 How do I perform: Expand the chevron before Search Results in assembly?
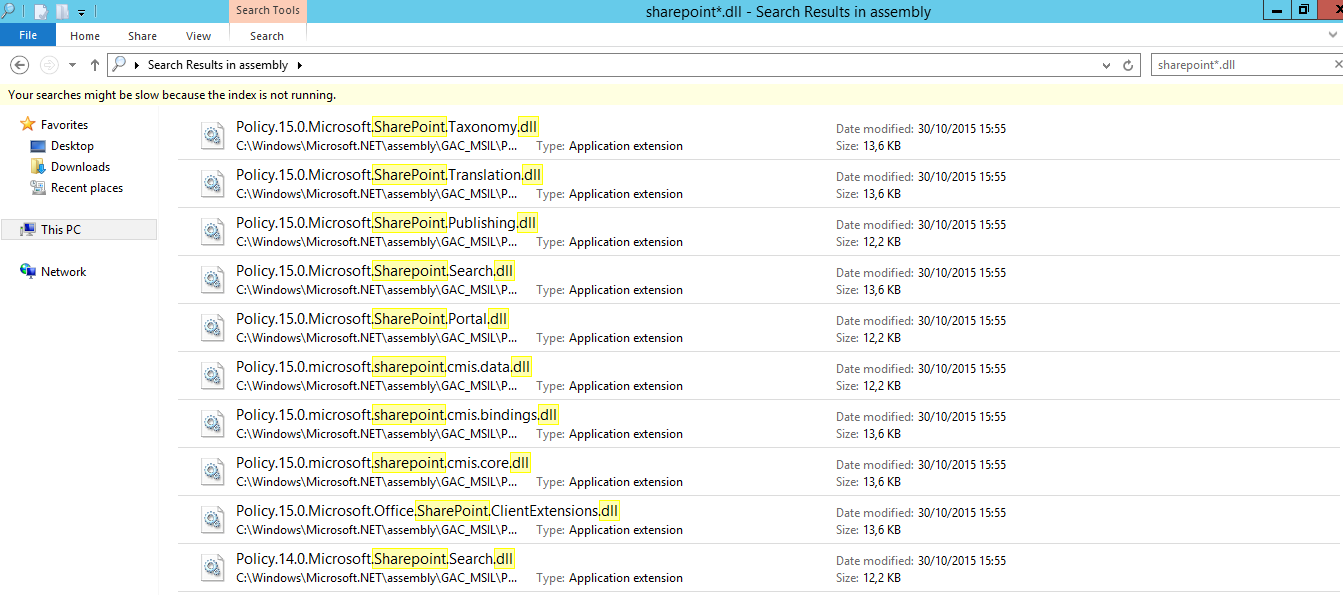[x=136, y=65]
